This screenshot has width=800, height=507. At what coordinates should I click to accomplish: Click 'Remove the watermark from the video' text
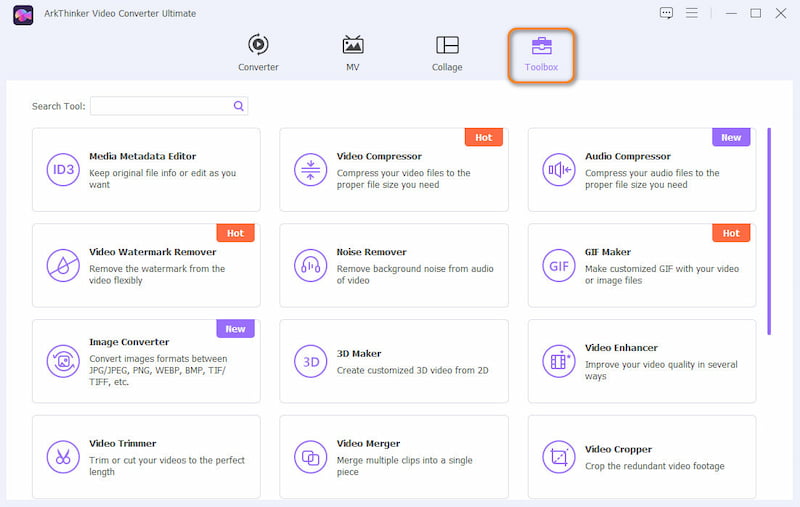157,274
